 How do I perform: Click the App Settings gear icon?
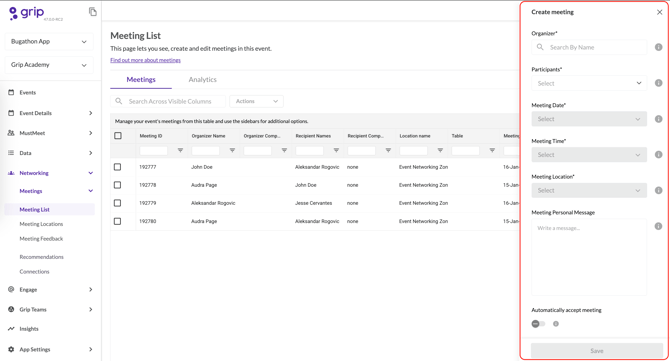[11, 349]
